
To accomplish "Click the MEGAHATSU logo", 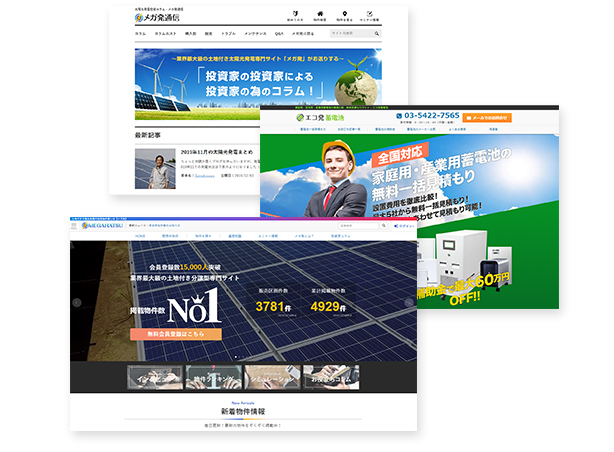I will 93,227.
